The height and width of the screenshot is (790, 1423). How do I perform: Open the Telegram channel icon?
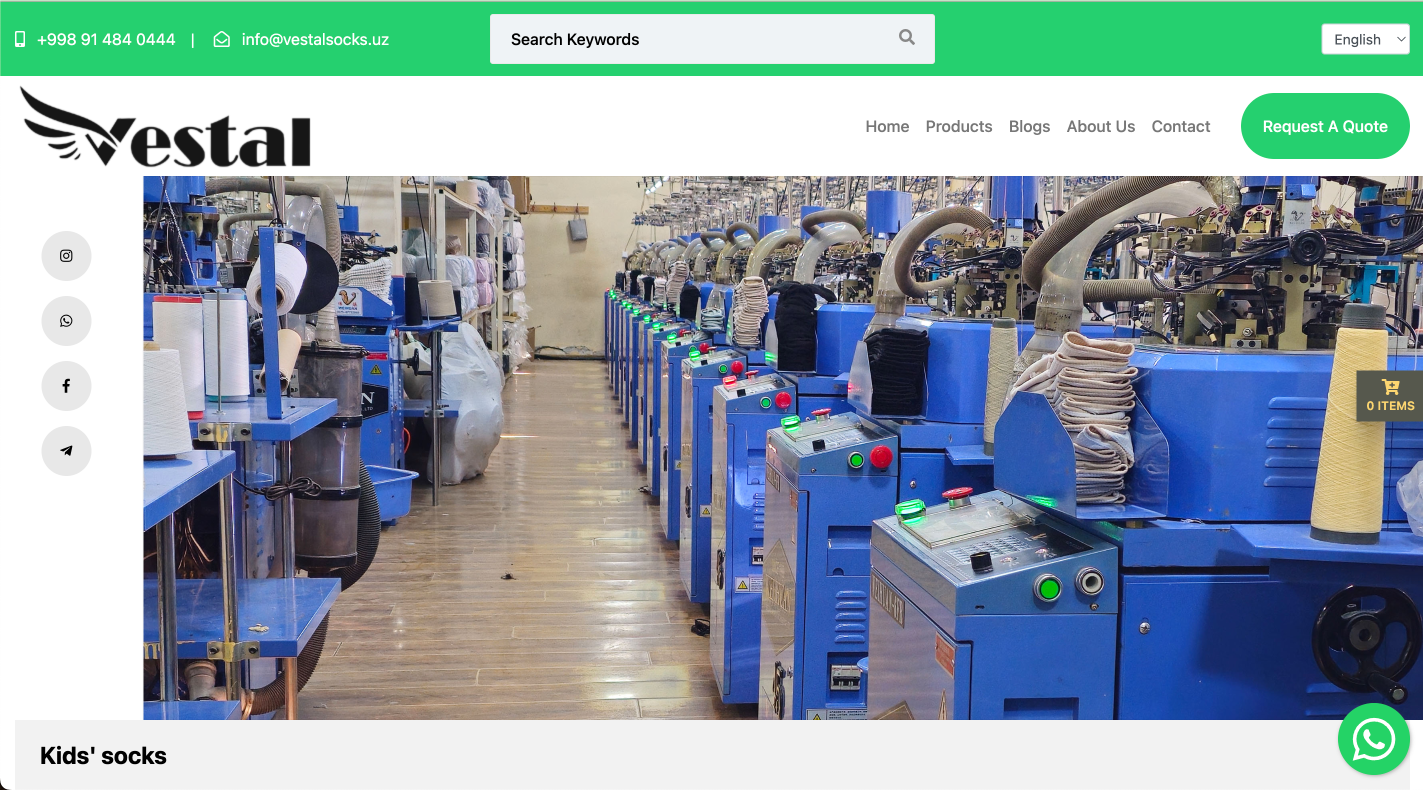tap(66, 451)
